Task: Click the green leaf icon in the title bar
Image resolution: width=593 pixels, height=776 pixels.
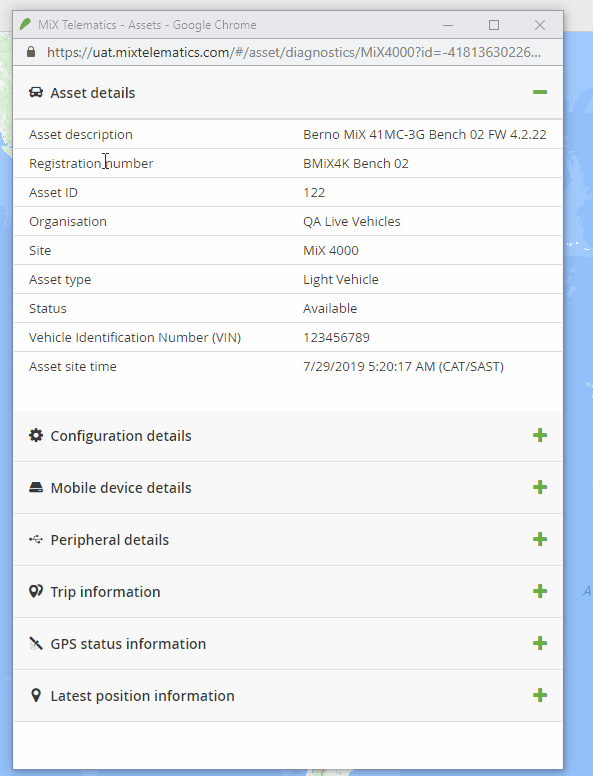Action: coord(25,24)
